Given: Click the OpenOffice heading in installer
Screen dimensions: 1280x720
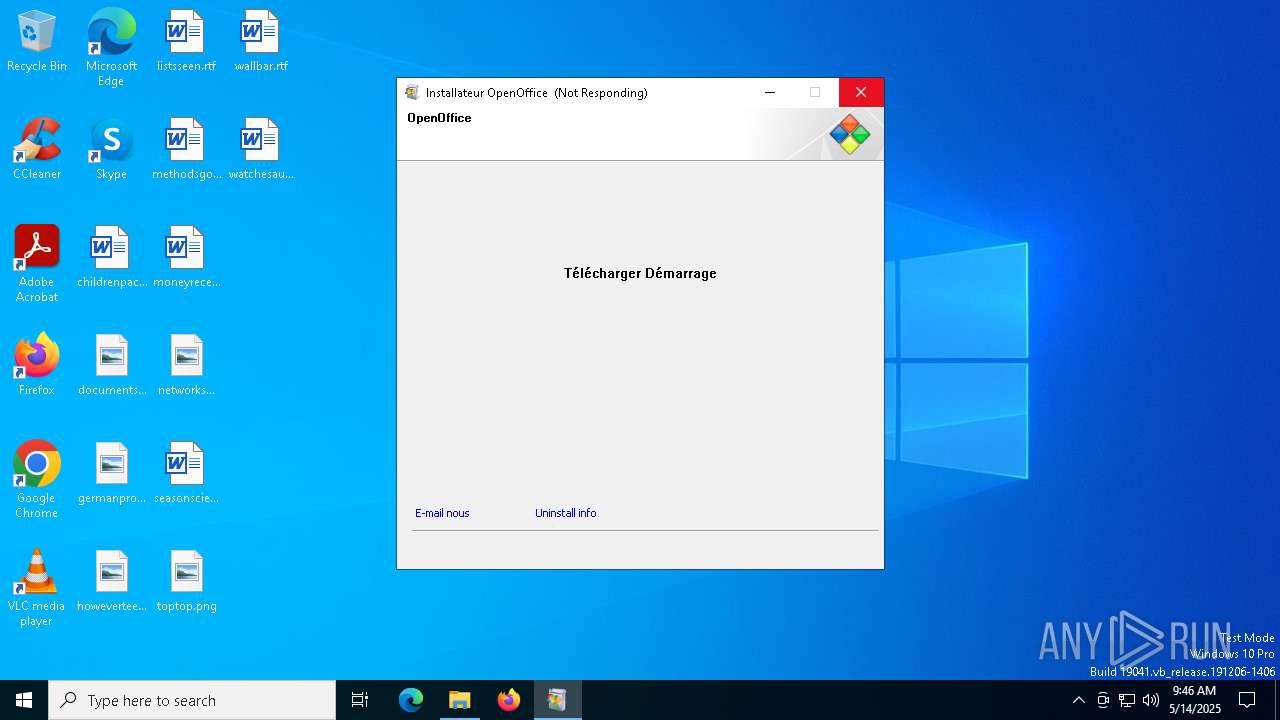Looking at the screenshot, I should pos(439,118).
